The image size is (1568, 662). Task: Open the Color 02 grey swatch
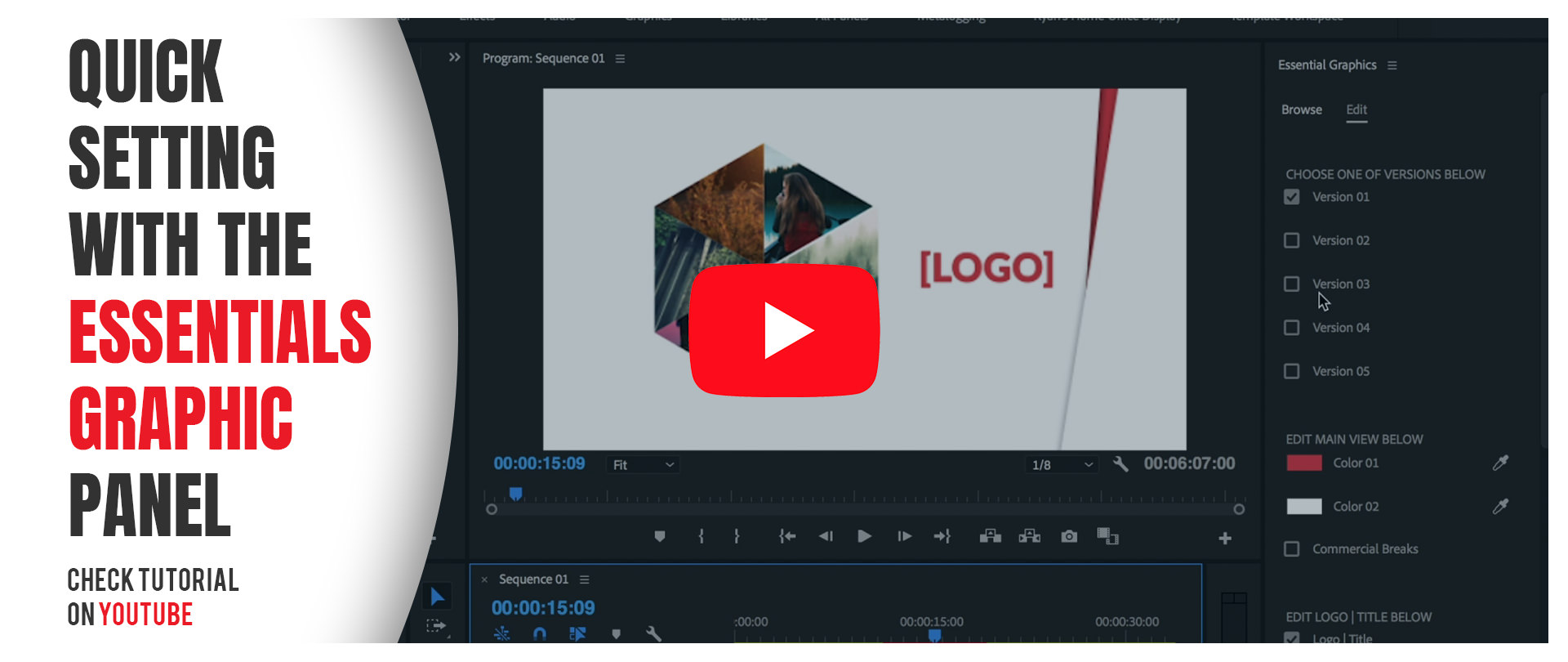coord(1303,507)
